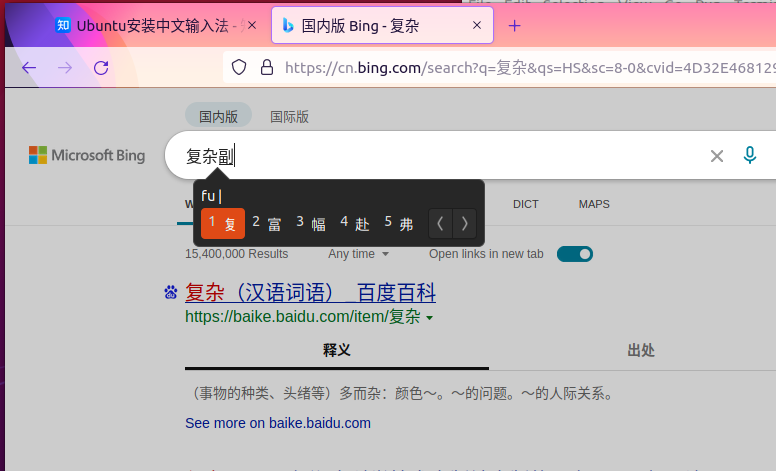Viewport: 776px width, 471px height.
Task: Switch to 国际版 search scope
Action: click(289, 117)
